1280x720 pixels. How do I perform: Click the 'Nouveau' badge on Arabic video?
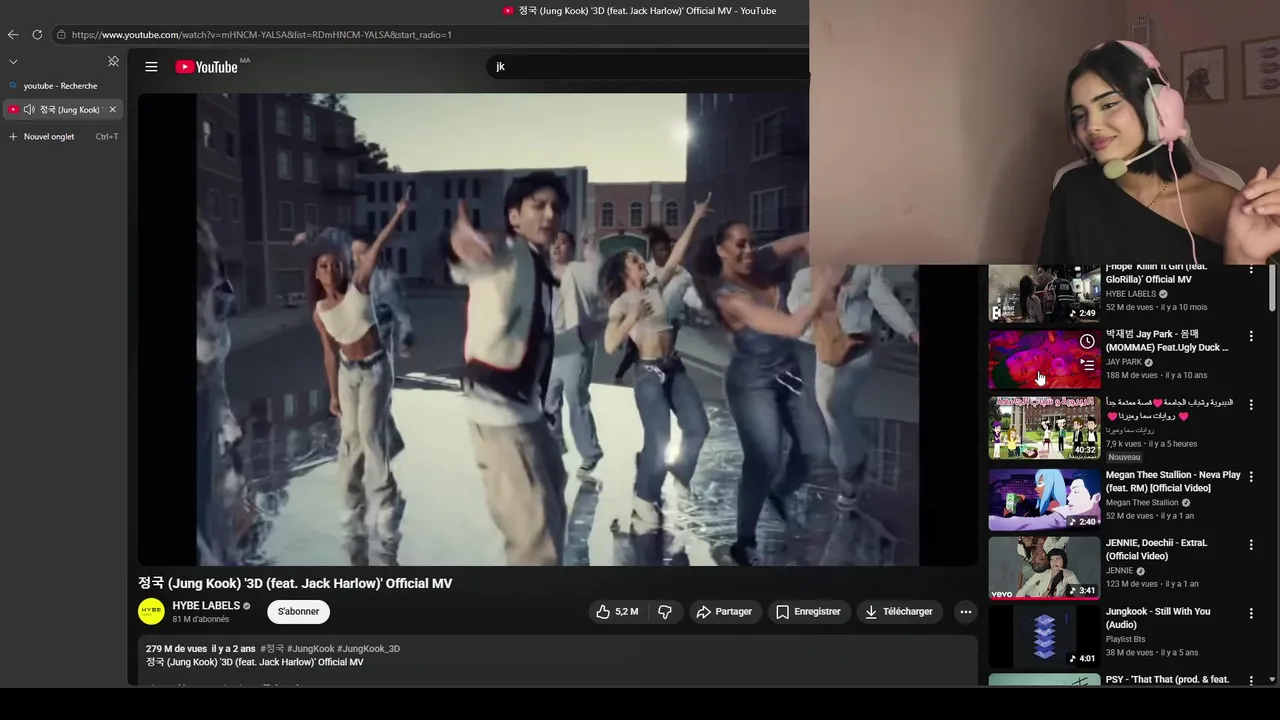[1124, 457]
